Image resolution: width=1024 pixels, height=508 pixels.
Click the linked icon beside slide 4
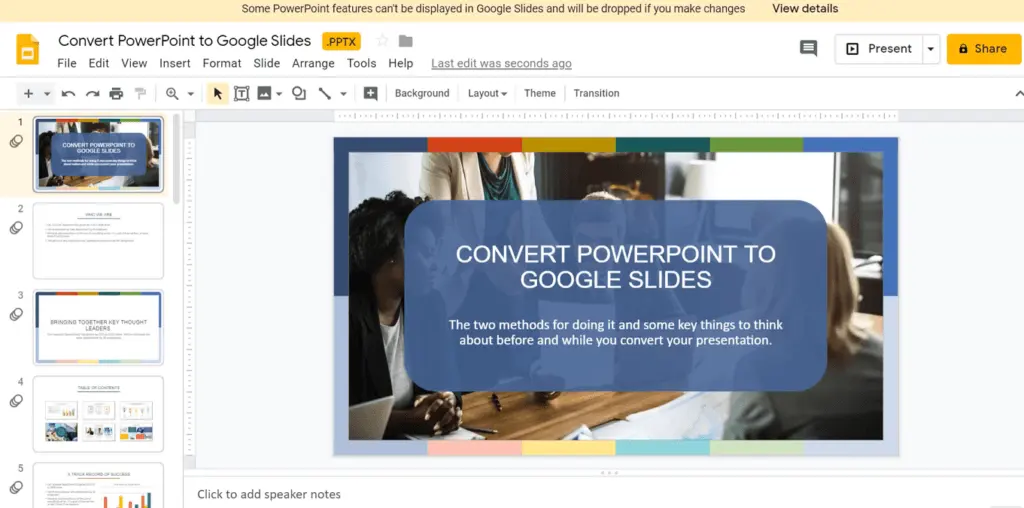(16, 401)
